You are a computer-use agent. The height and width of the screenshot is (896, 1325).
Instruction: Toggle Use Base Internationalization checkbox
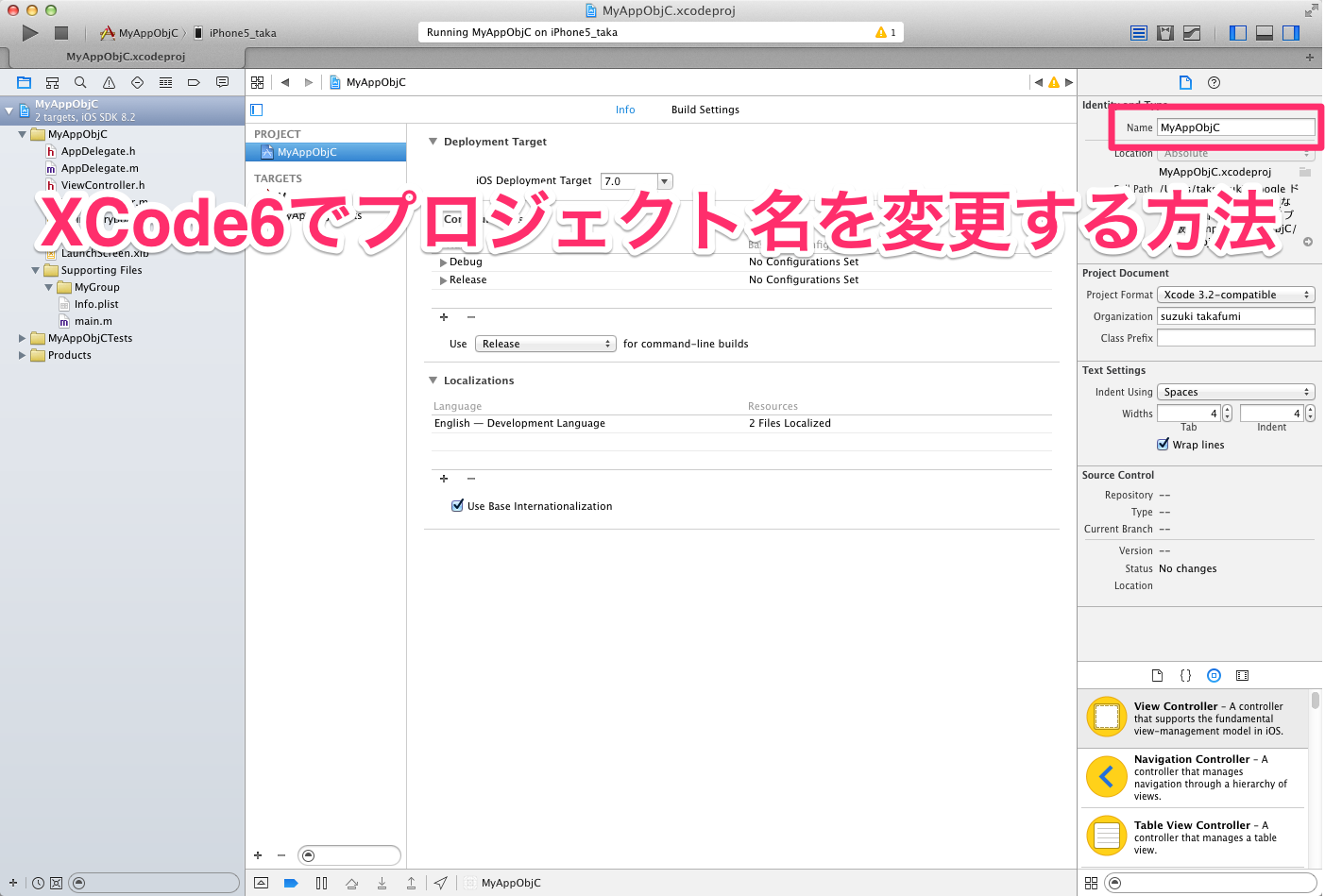458,506
